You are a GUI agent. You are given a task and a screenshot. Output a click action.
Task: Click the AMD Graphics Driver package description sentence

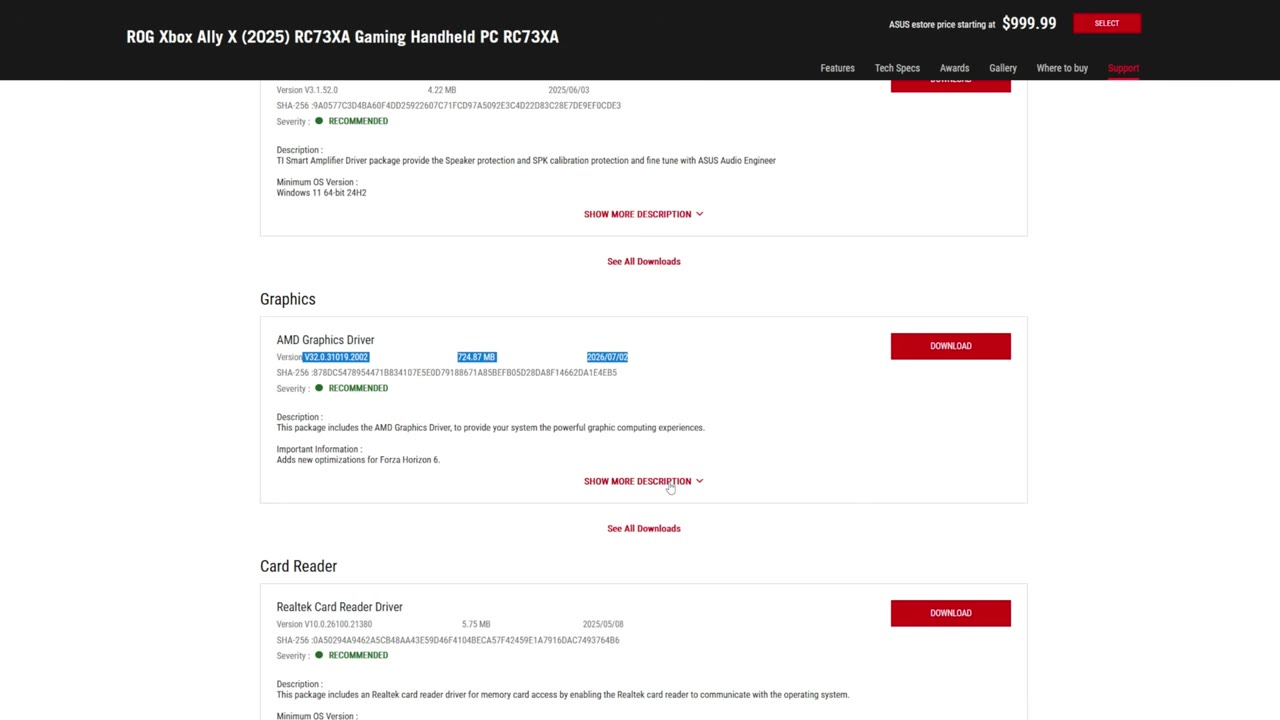pyautogui.click(x=490, y=428)
